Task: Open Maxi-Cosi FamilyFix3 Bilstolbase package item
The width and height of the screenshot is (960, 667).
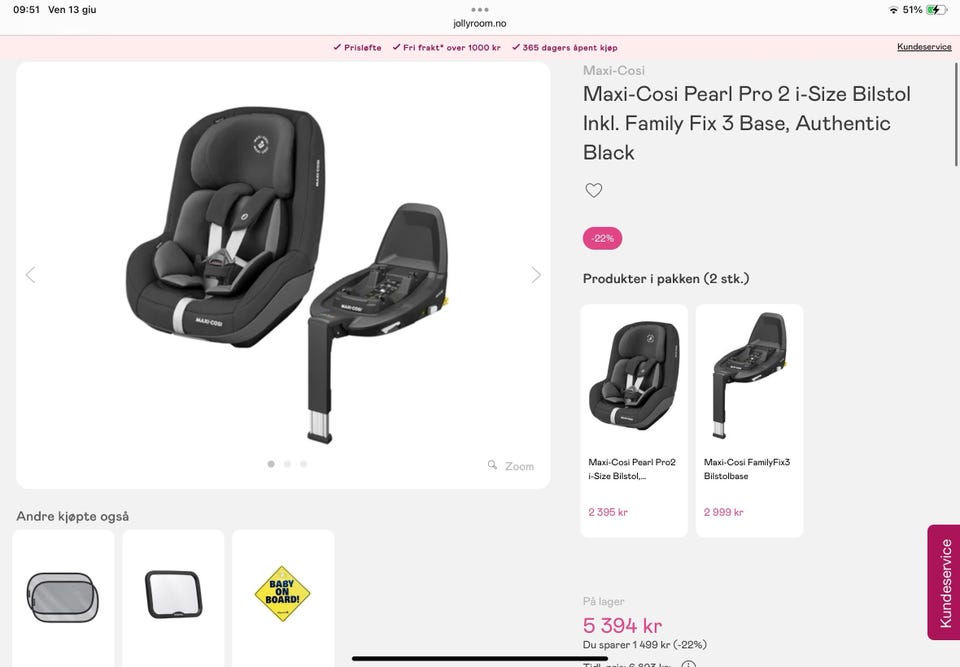Action: [749, 420]
